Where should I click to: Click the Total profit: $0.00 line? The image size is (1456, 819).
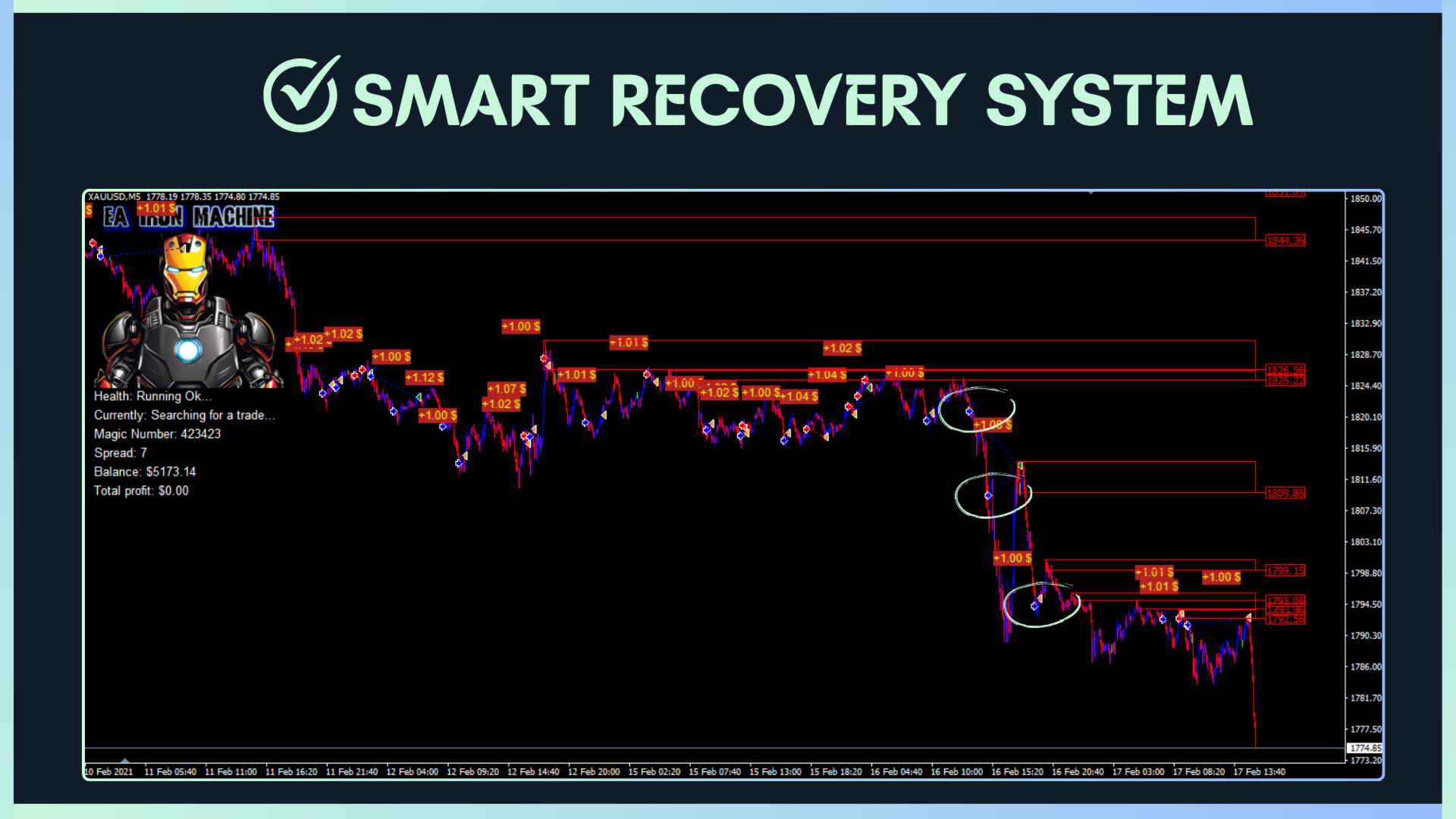coord(141,491)
